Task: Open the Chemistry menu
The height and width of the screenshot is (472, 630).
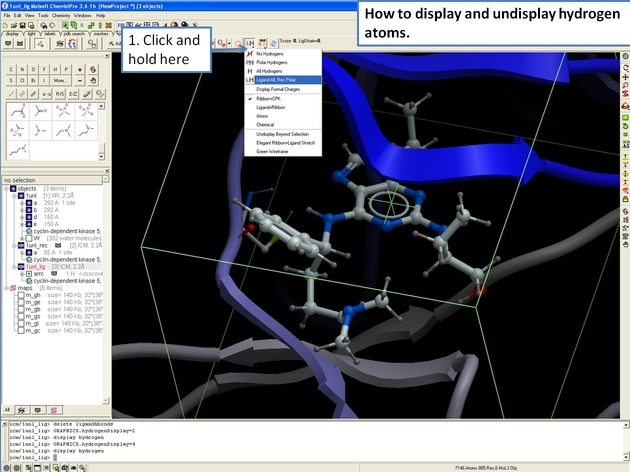Action: pos(60,16)
